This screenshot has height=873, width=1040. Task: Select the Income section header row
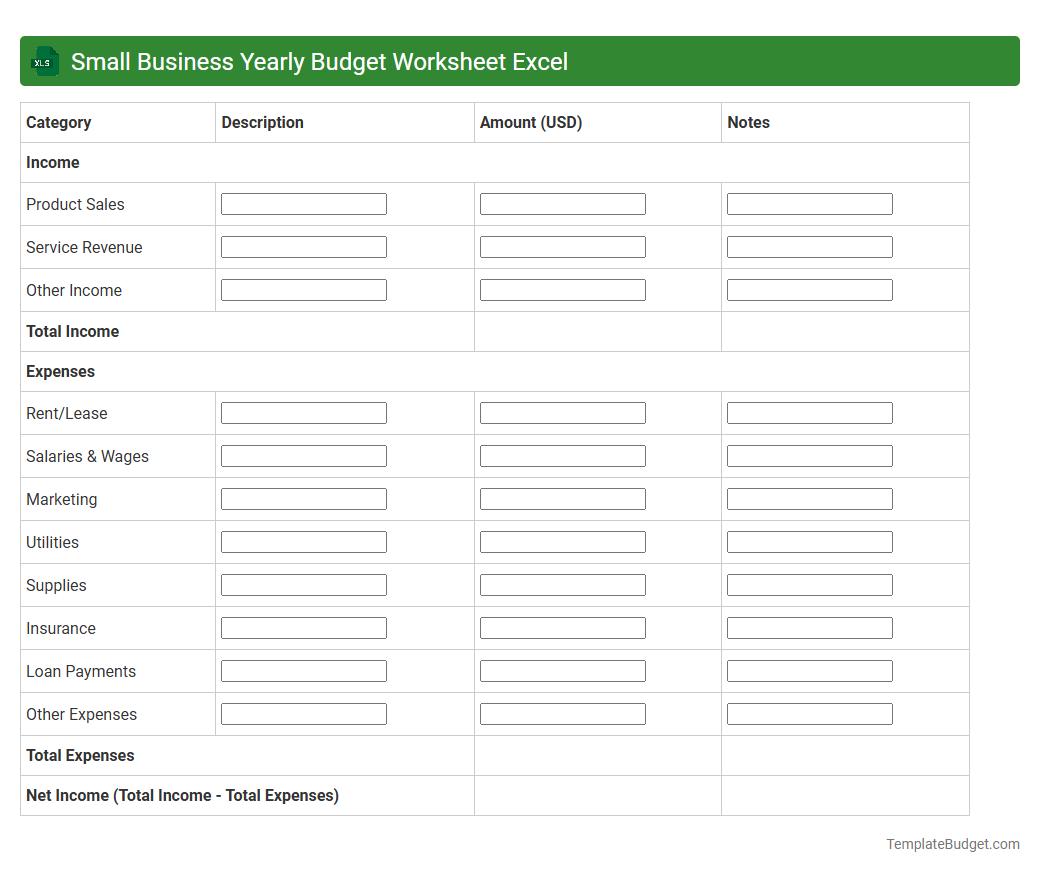[53, 162]
